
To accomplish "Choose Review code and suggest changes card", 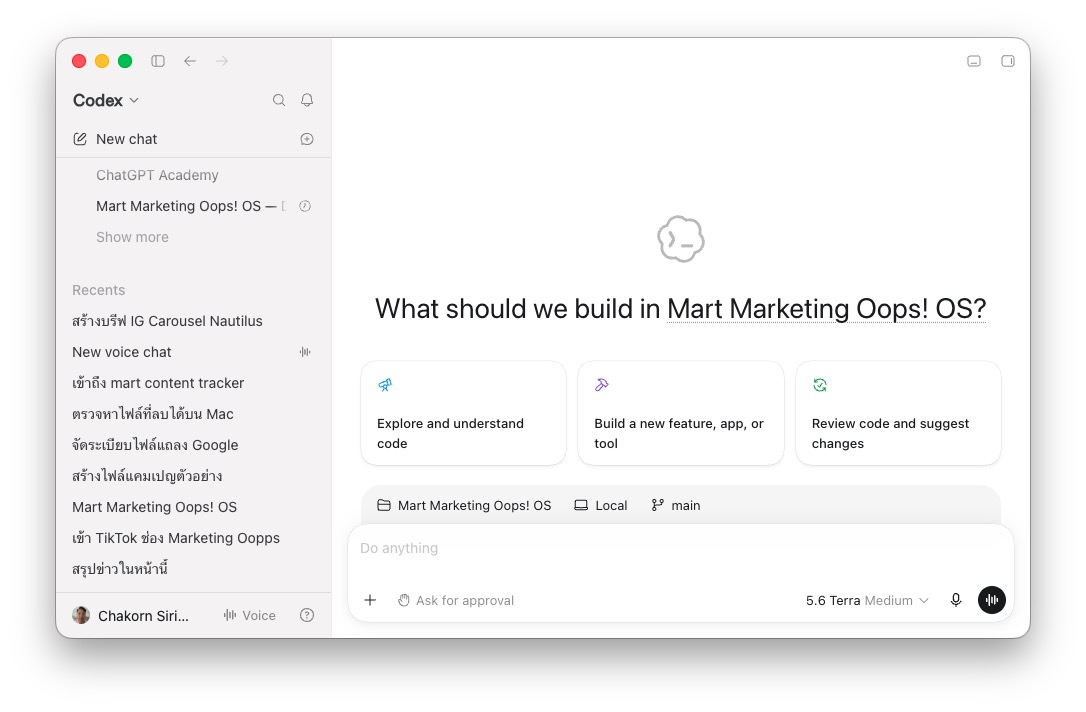I will click(x=898, y=413).
